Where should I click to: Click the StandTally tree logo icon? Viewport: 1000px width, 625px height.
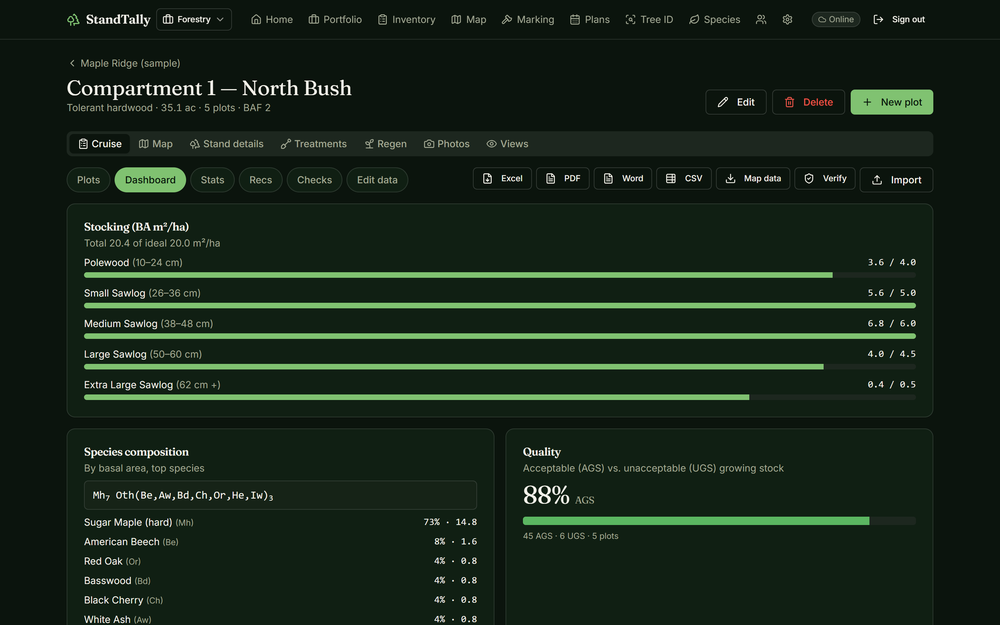(x=73, y=20)
